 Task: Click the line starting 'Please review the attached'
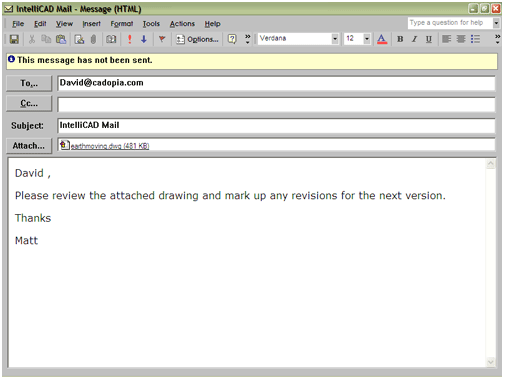click(230, 195)
